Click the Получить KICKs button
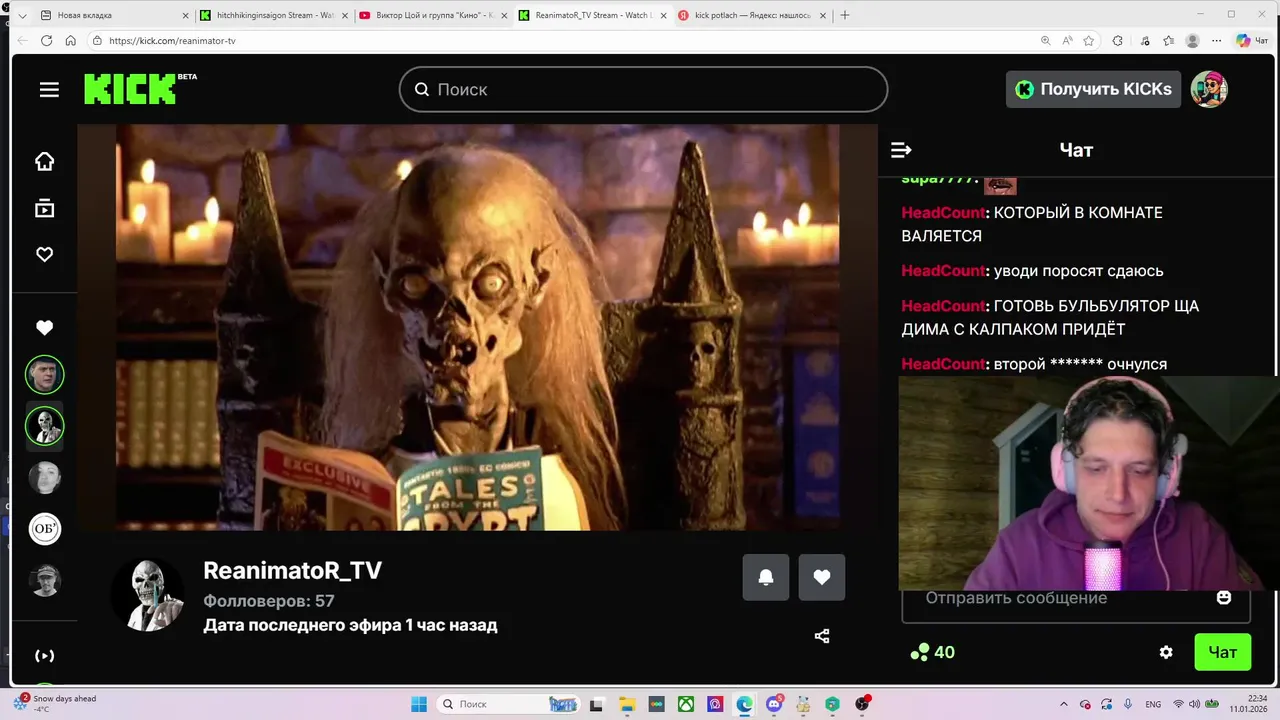 [1093, 89]
